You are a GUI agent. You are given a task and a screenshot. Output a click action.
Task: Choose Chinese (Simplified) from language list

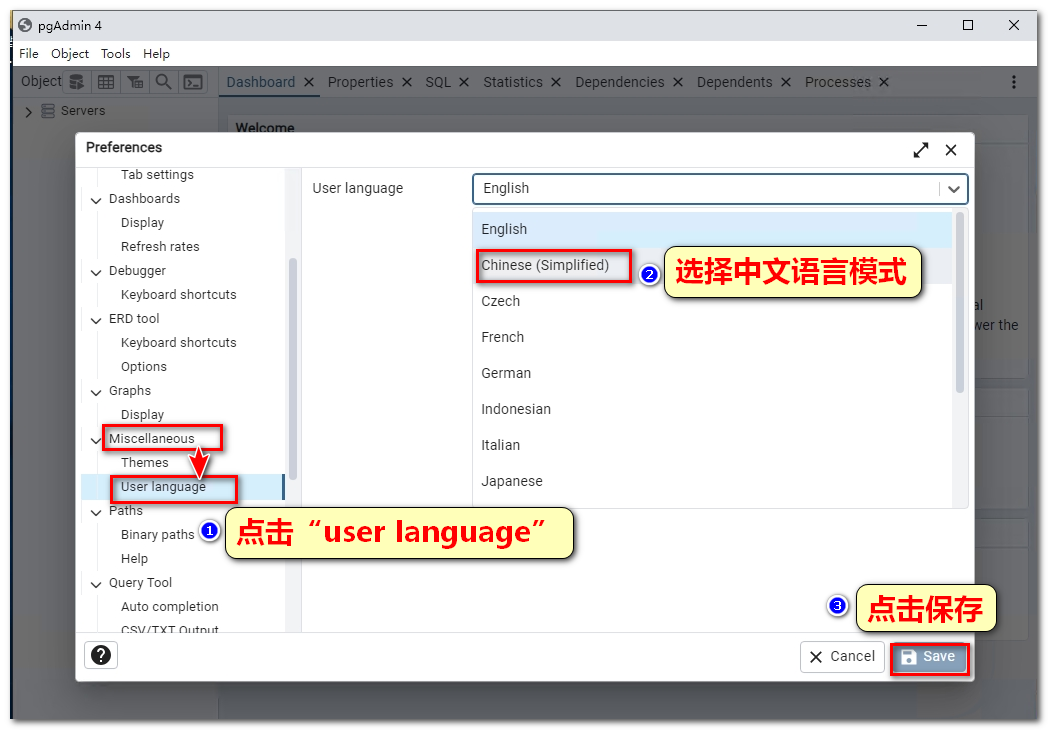click(545, 265)
